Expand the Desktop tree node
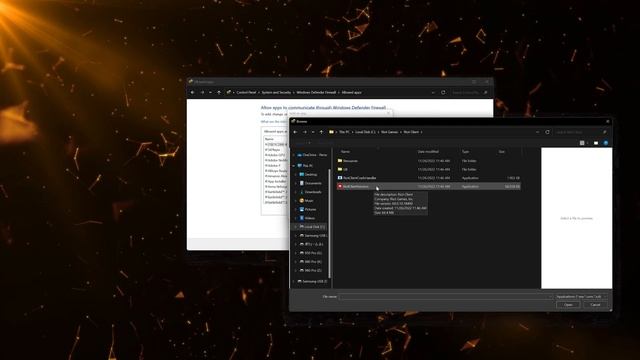This screenshot has width=640, height=360. coord(296,174)
